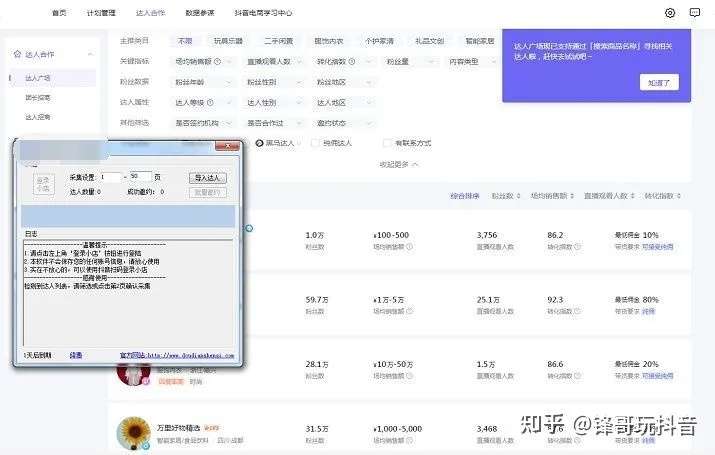Open 达人合作 in top navigation
715x455 pixels.
coord(150,13)
